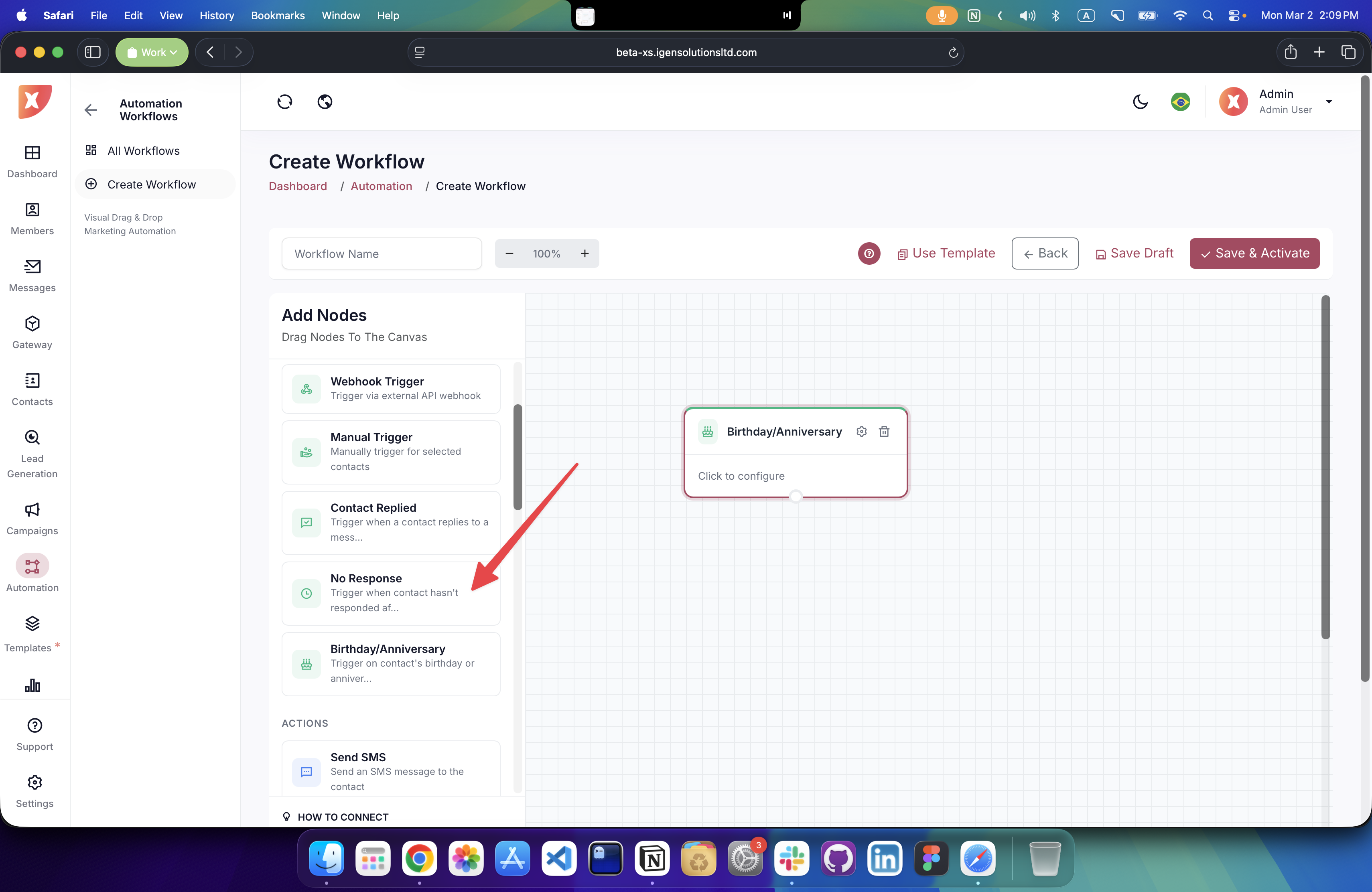
Task: Expand the Admin user dropdown
Action: pyautogui.click(x=1329, y=102)
